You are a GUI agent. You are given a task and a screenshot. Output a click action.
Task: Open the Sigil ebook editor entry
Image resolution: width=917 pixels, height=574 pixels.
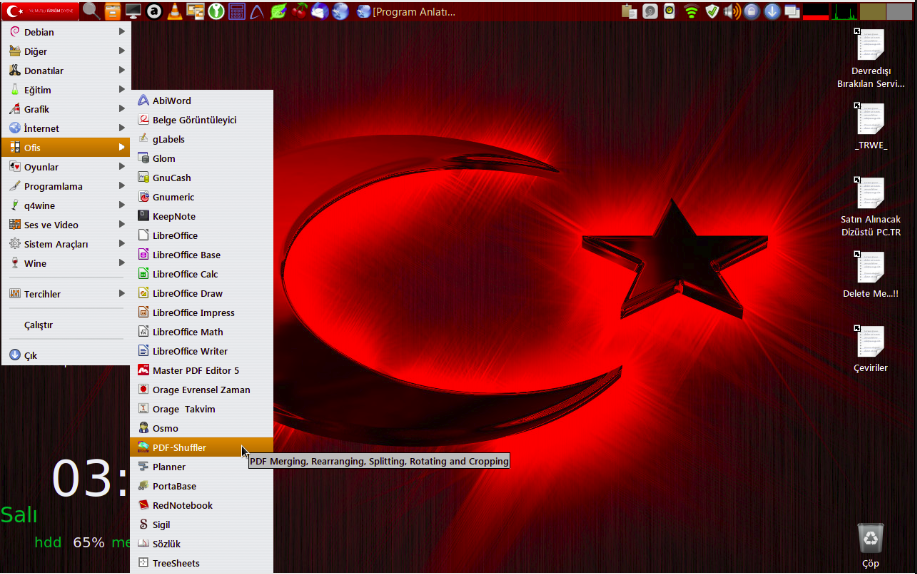click(202, 525)
